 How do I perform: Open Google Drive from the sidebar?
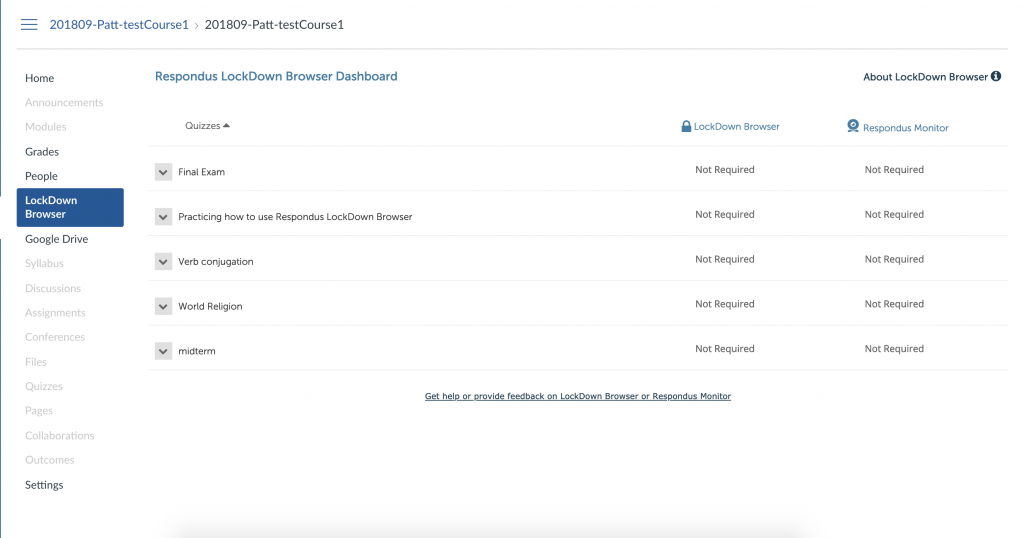56,239
